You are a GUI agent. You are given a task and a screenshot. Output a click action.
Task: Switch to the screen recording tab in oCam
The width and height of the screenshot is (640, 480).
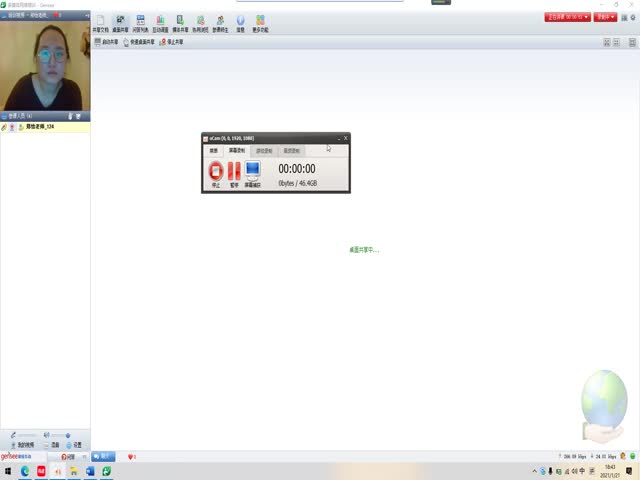[x=237, y=150]
